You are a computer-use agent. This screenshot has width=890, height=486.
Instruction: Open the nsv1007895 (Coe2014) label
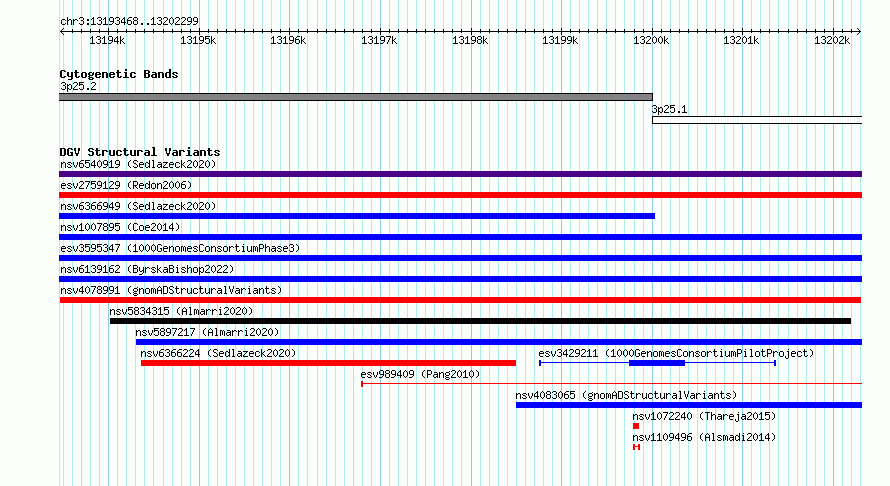120,227
